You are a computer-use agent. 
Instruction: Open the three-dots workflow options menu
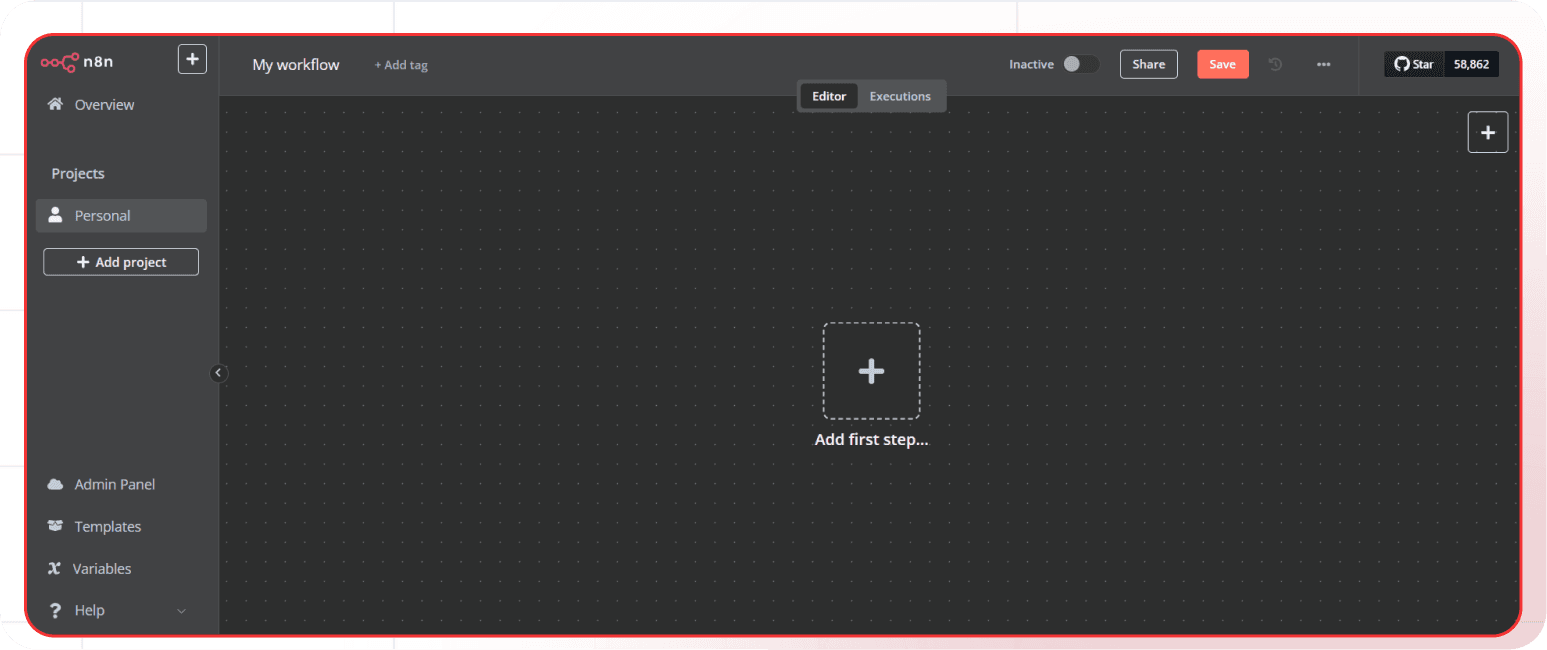(x=1323, y=64)
